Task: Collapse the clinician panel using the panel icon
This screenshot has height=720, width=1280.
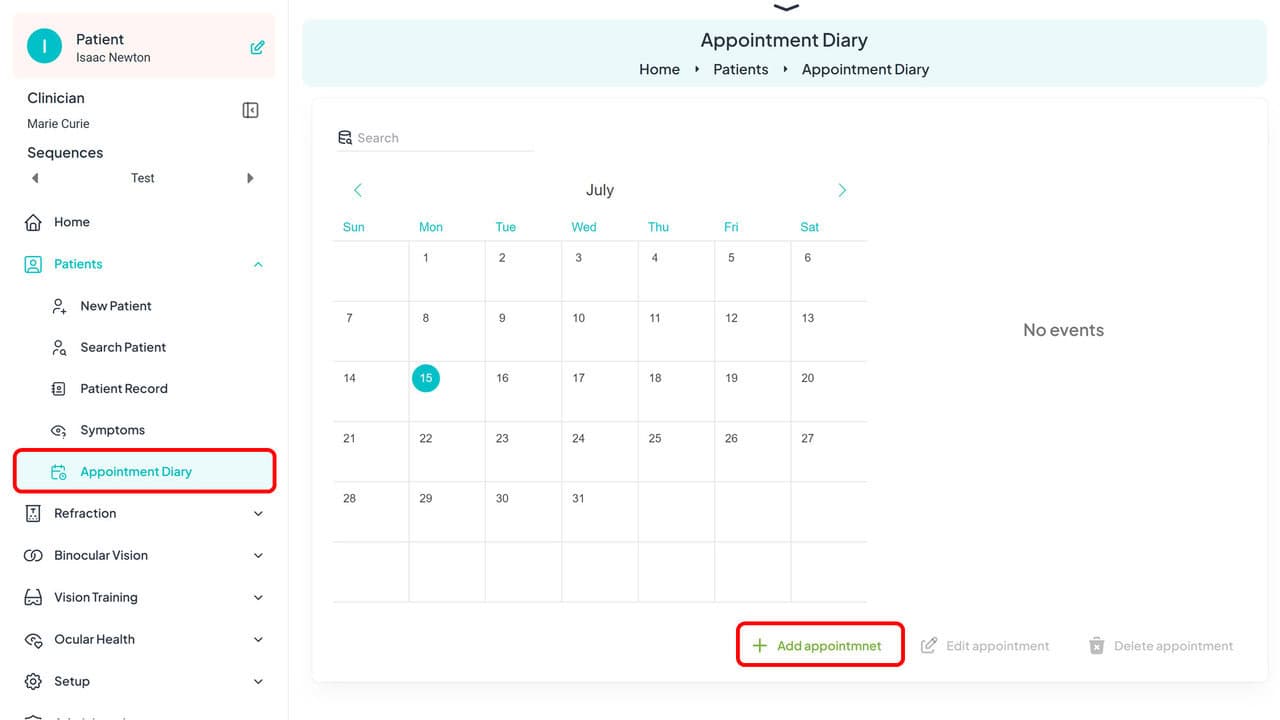Action: coord(250,110)
